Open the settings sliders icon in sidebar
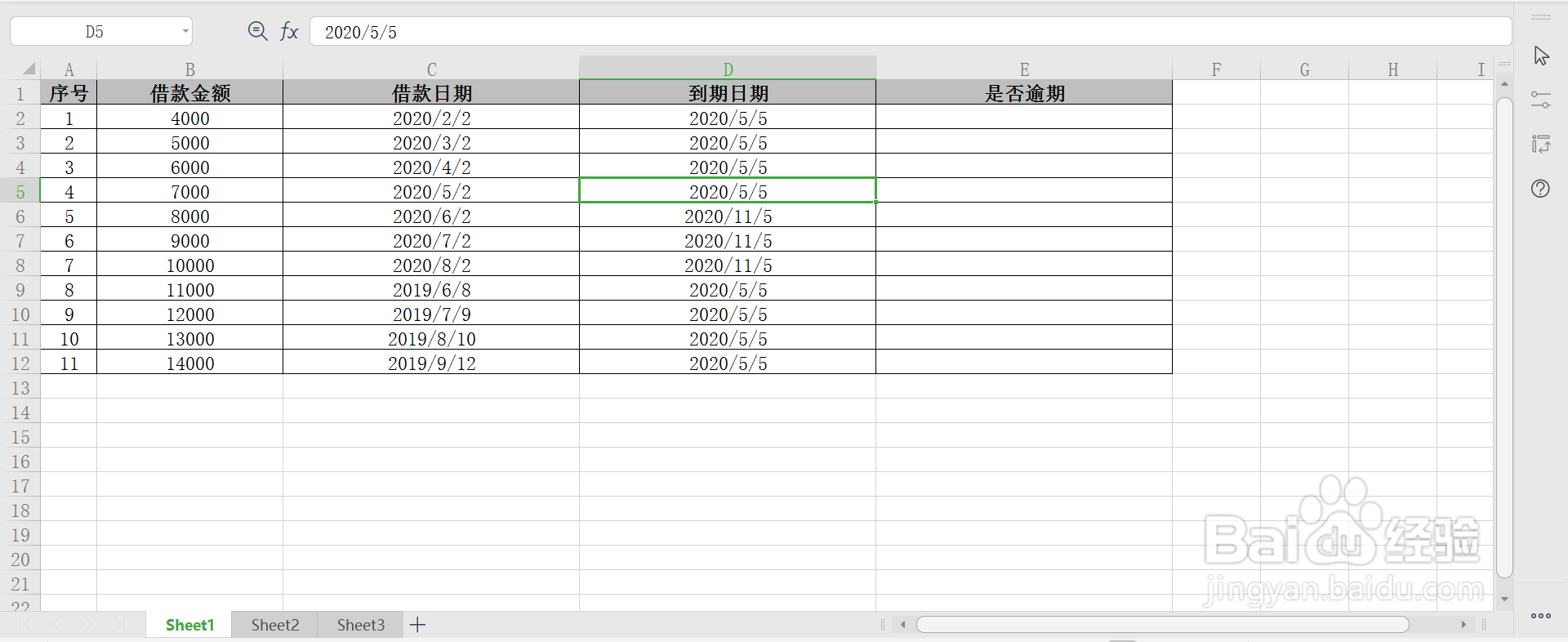Viewport: 1568px width, 642px height. (1541, 100)
